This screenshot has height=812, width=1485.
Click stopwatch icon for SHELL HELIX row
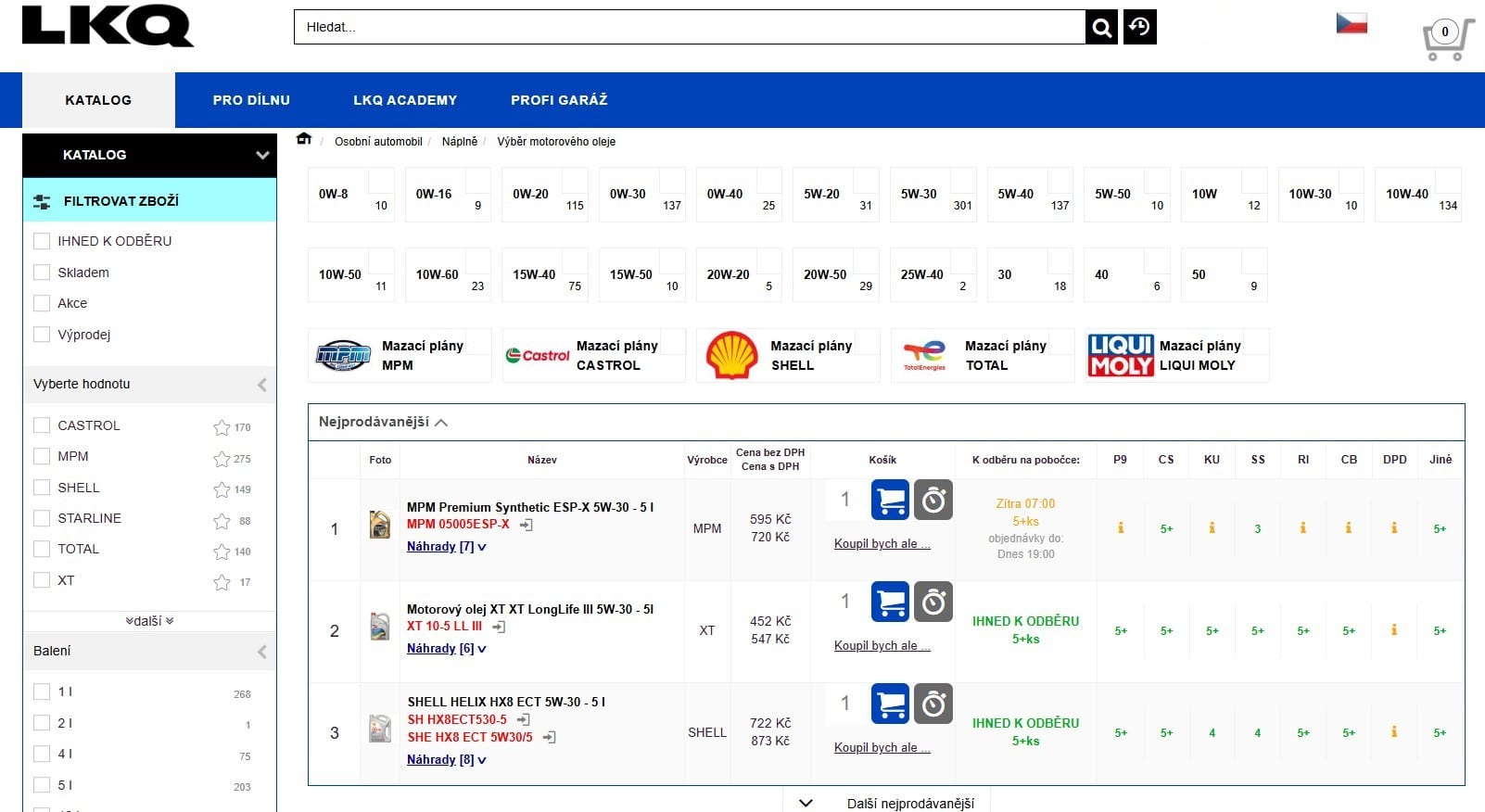(933, 704)
